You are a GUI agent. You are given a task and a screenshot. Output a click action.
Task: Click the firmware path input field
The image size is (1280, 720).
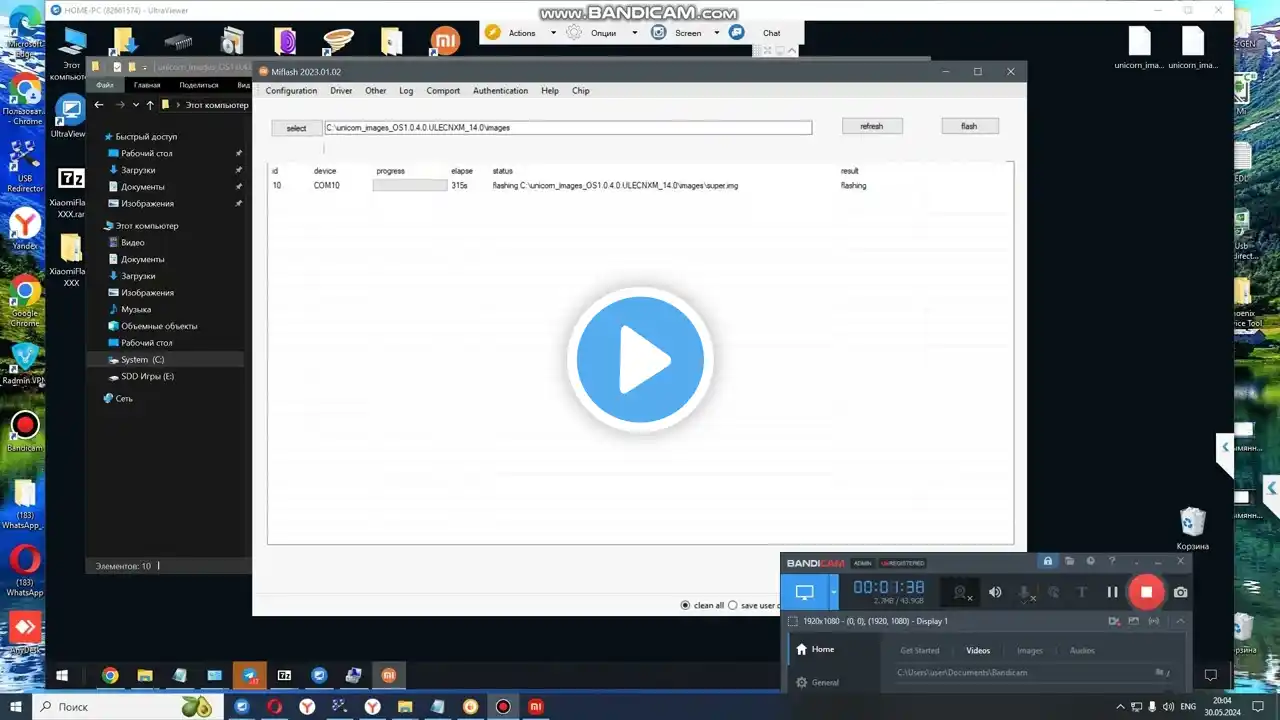[x=568, y=128]
